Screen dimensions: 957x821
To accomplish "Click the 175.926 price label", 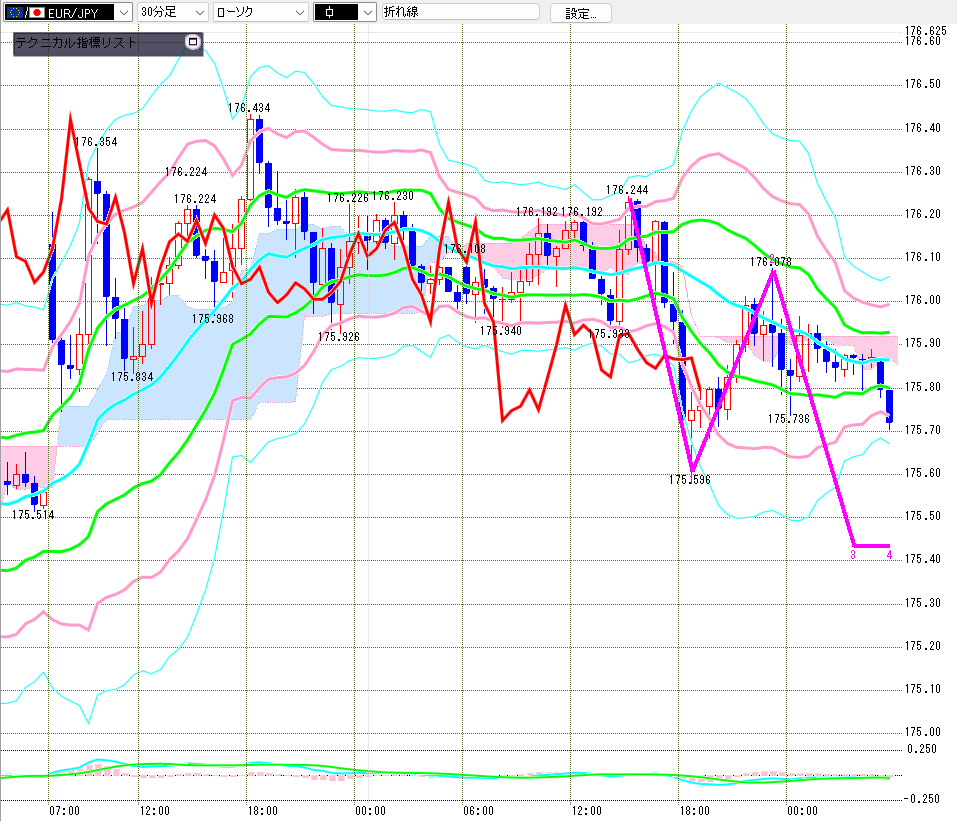I will (x=339, y=336).
